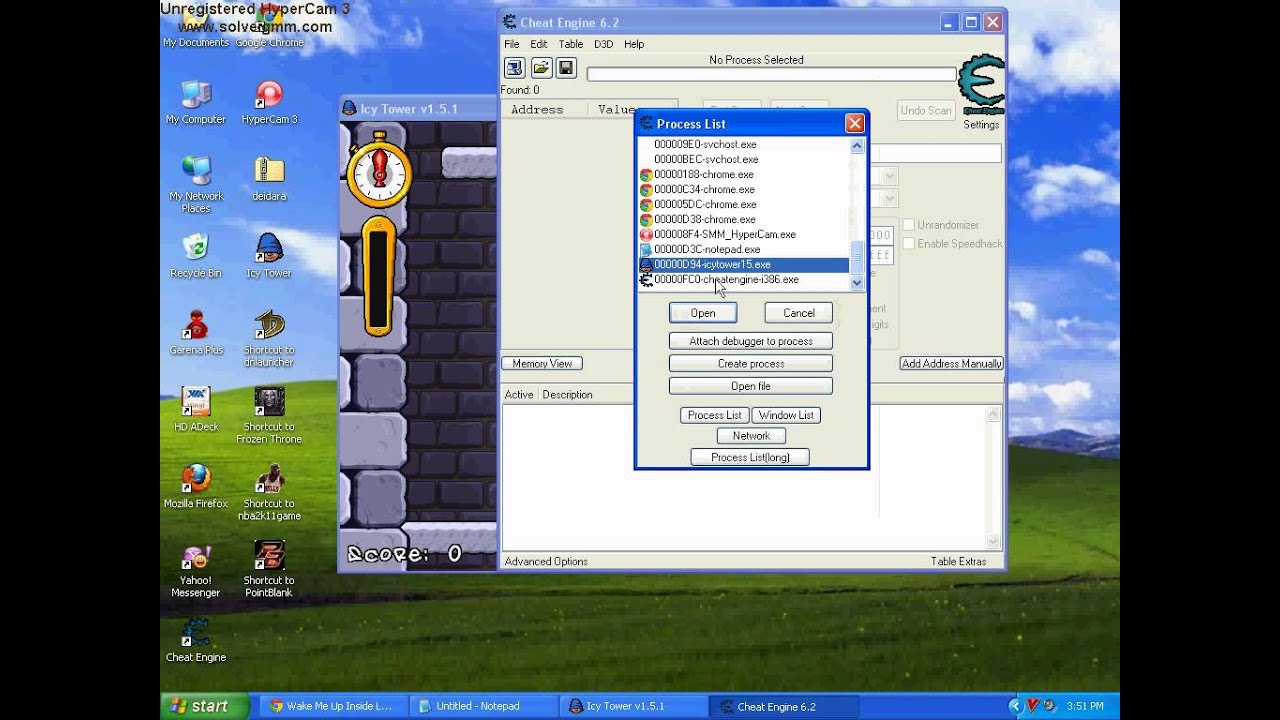This screenshot has height=720, width=1280.
Task: Enable the Speedhack checkbox
Action: 908,243
